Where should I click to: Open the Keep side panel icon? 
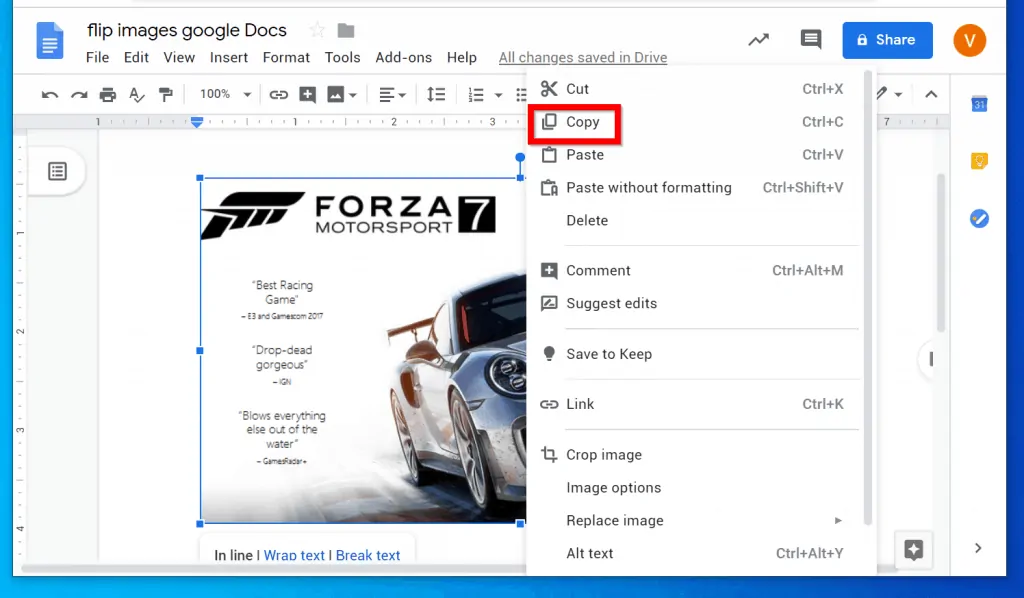click(979, 161)
